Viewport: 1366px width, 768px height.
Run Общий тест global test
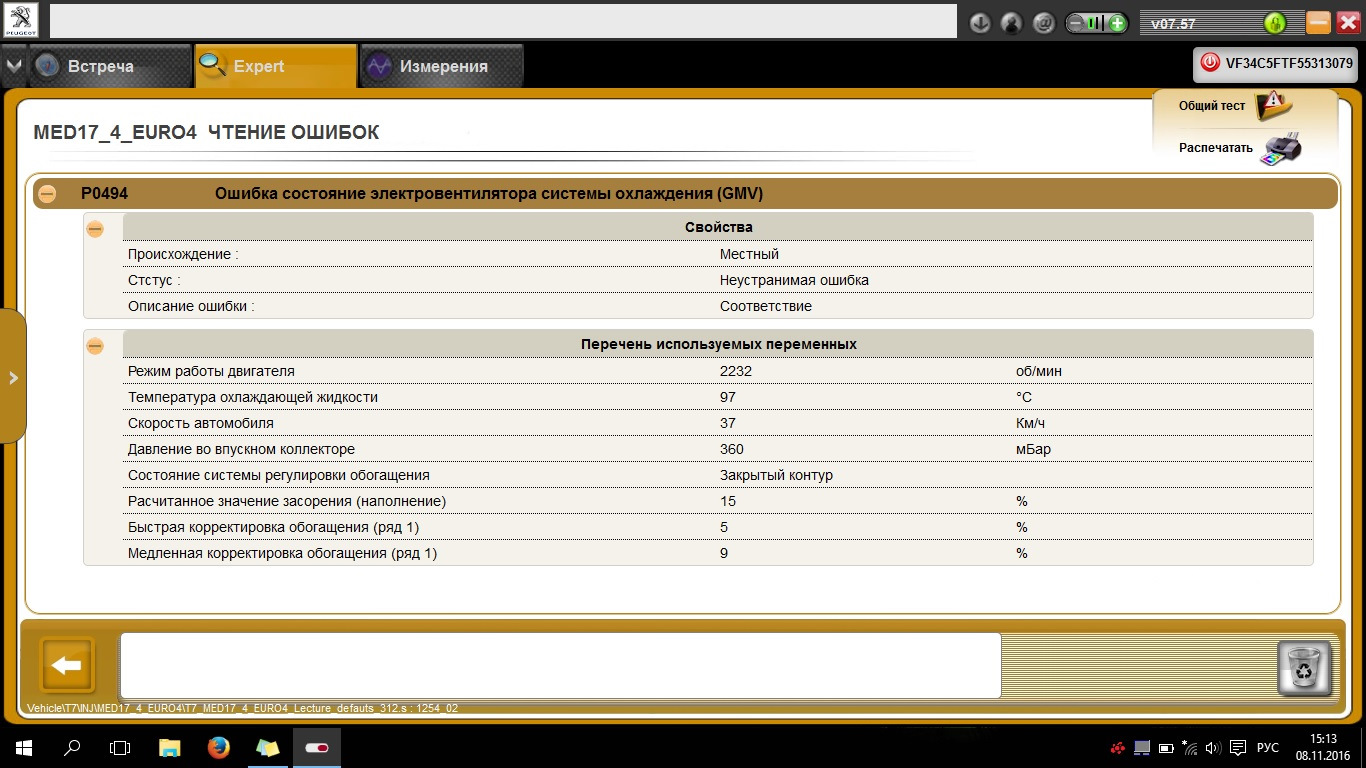coord(1236,106)
